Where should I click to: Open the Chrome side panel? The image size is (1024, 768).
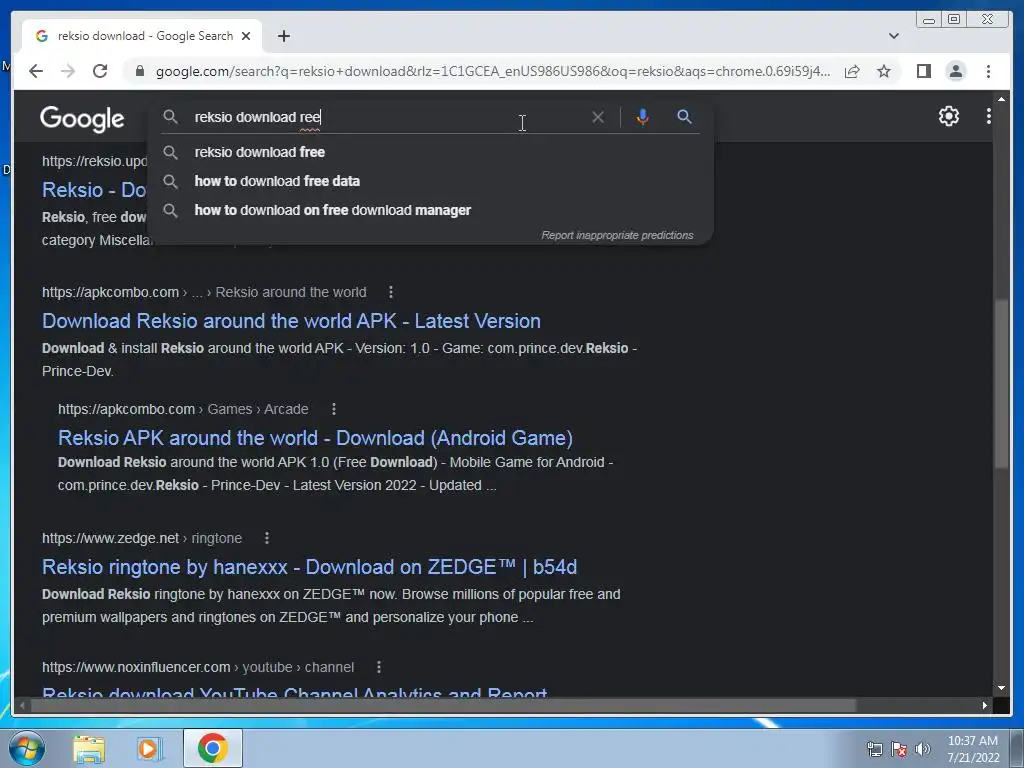click(x=923, y=71)
